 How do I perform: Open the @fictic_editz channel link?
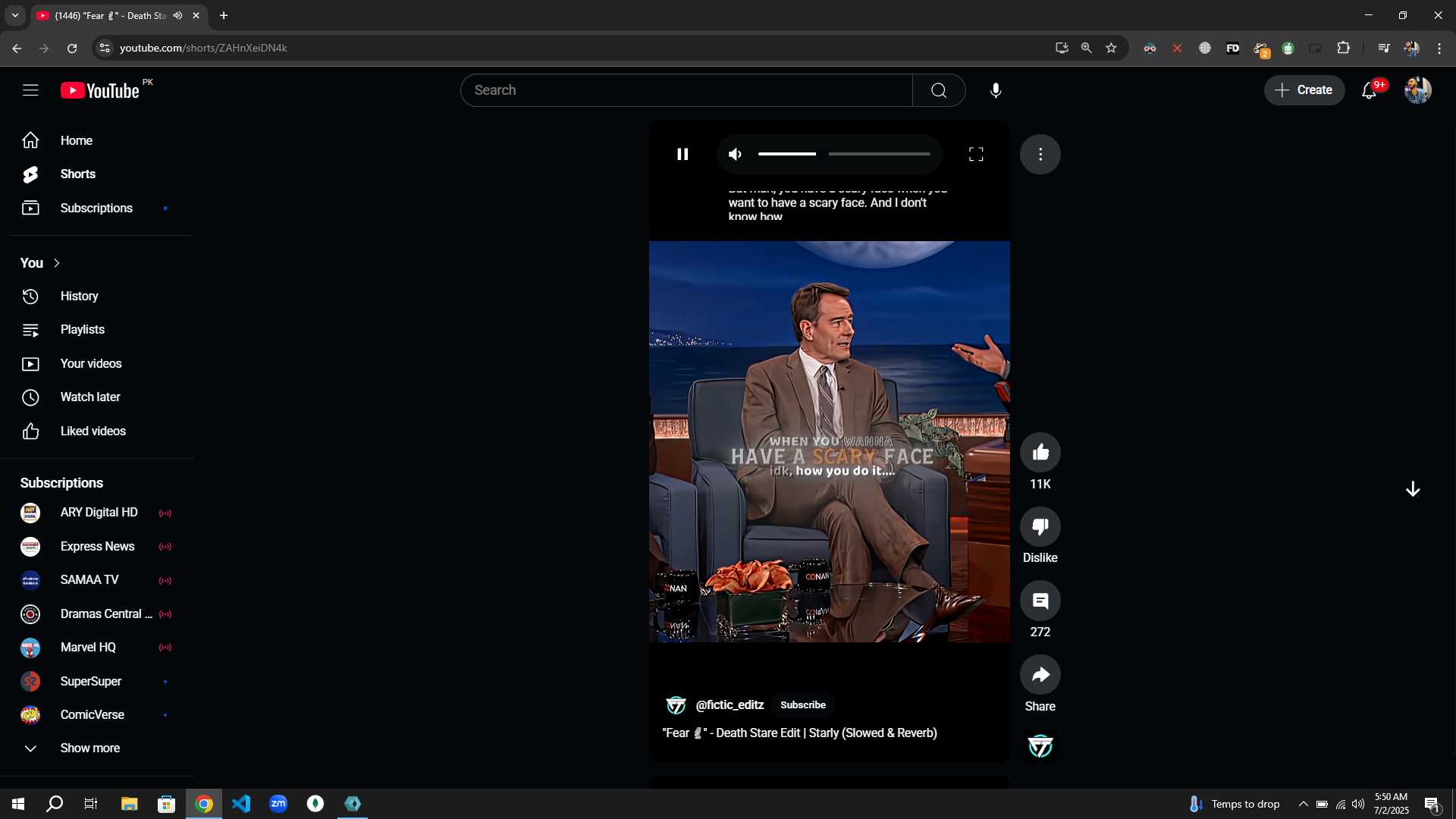[730, 705]
